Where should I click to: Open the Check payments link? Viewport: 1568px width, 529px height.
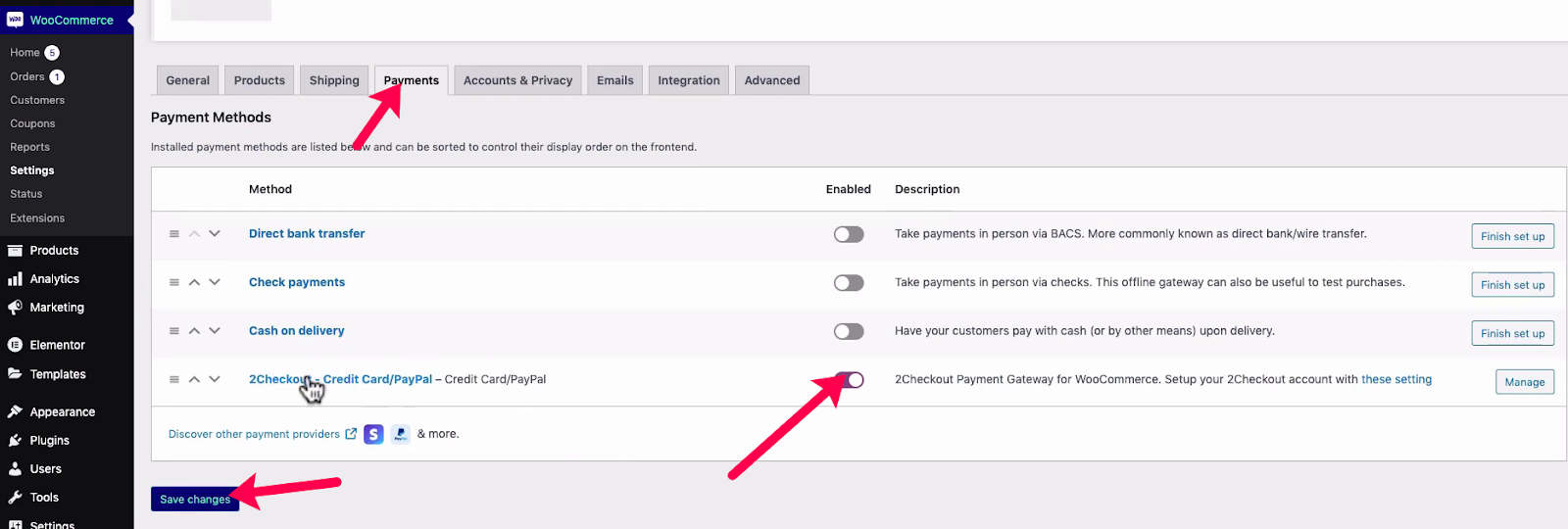(x=297, y=282)
